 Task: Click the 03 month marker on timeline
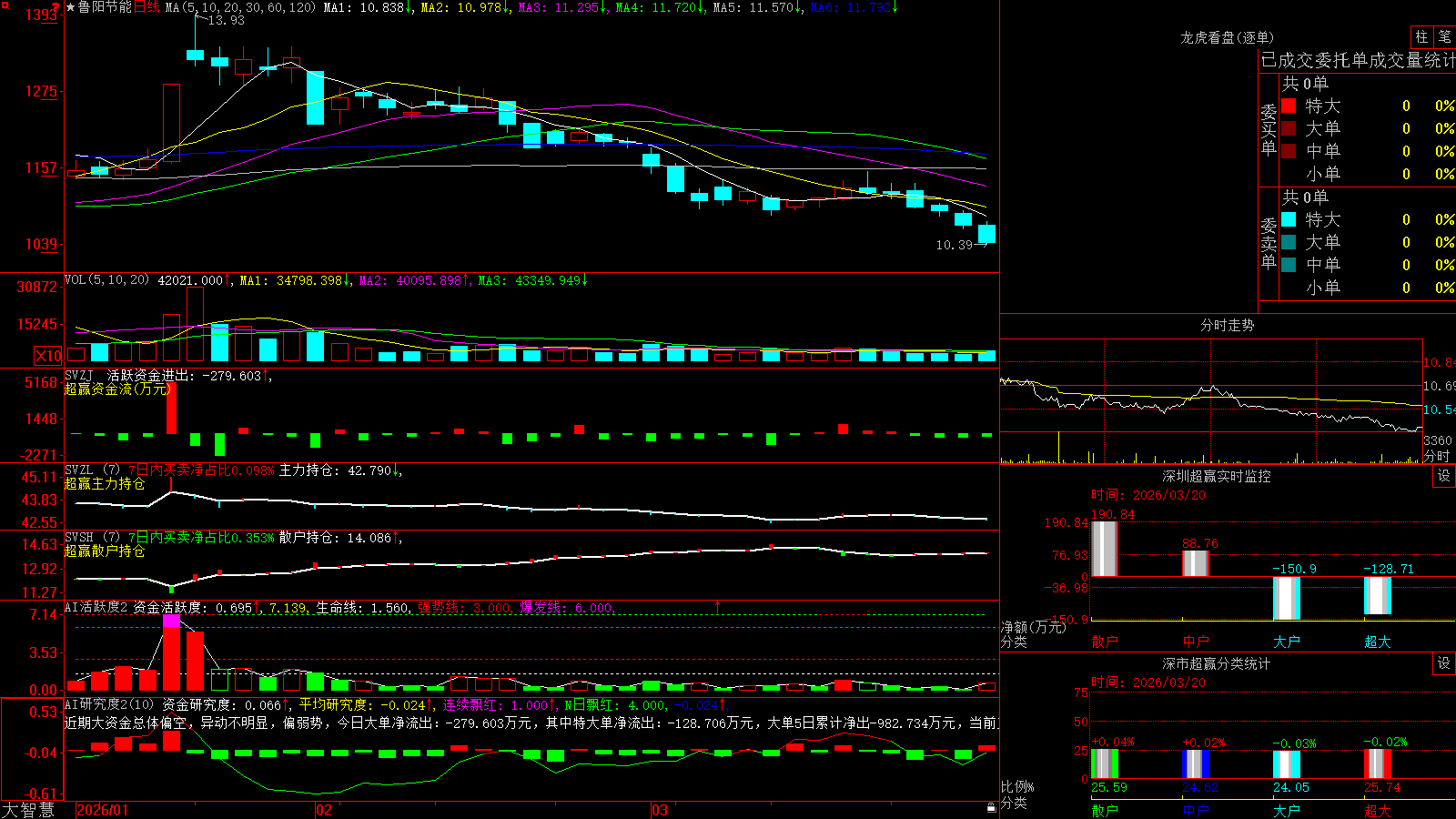[660, 810]
